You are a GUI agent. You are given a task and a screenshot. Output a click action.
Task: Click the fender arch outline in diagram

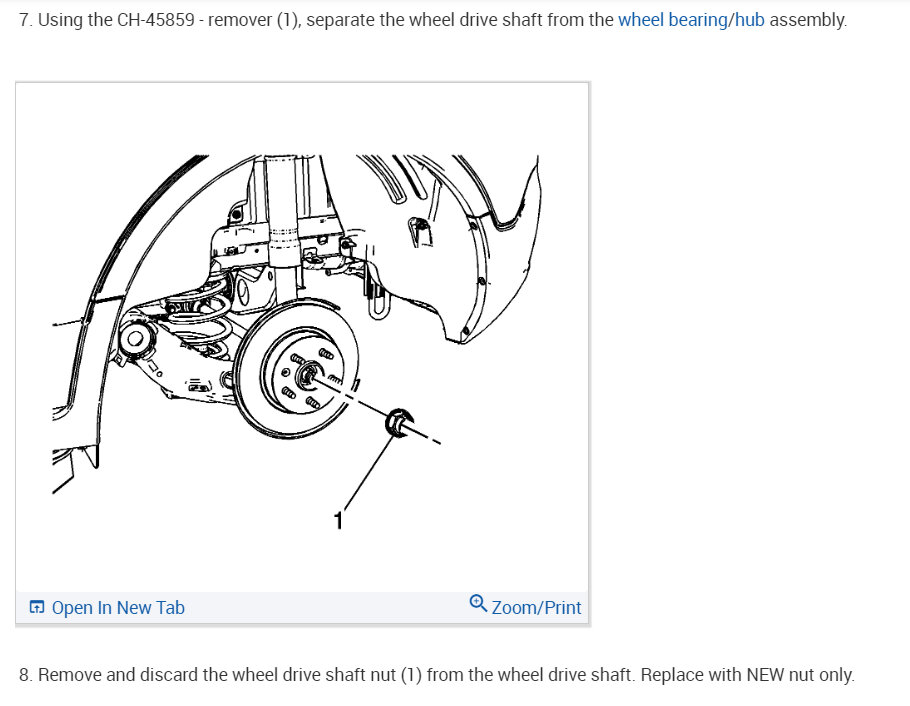pyautogui.click(x=116, y=279)
